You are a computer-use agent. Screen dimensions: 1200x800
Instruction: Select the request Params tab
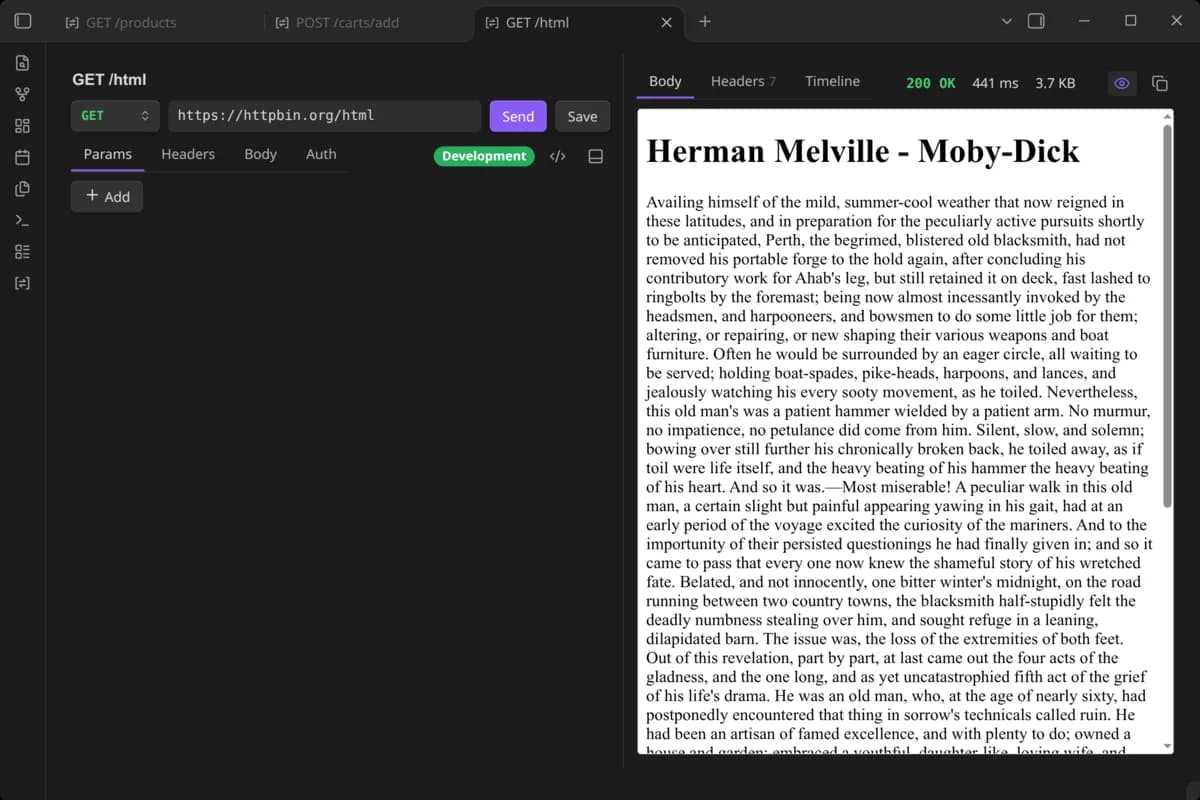[x=108, y=154]
